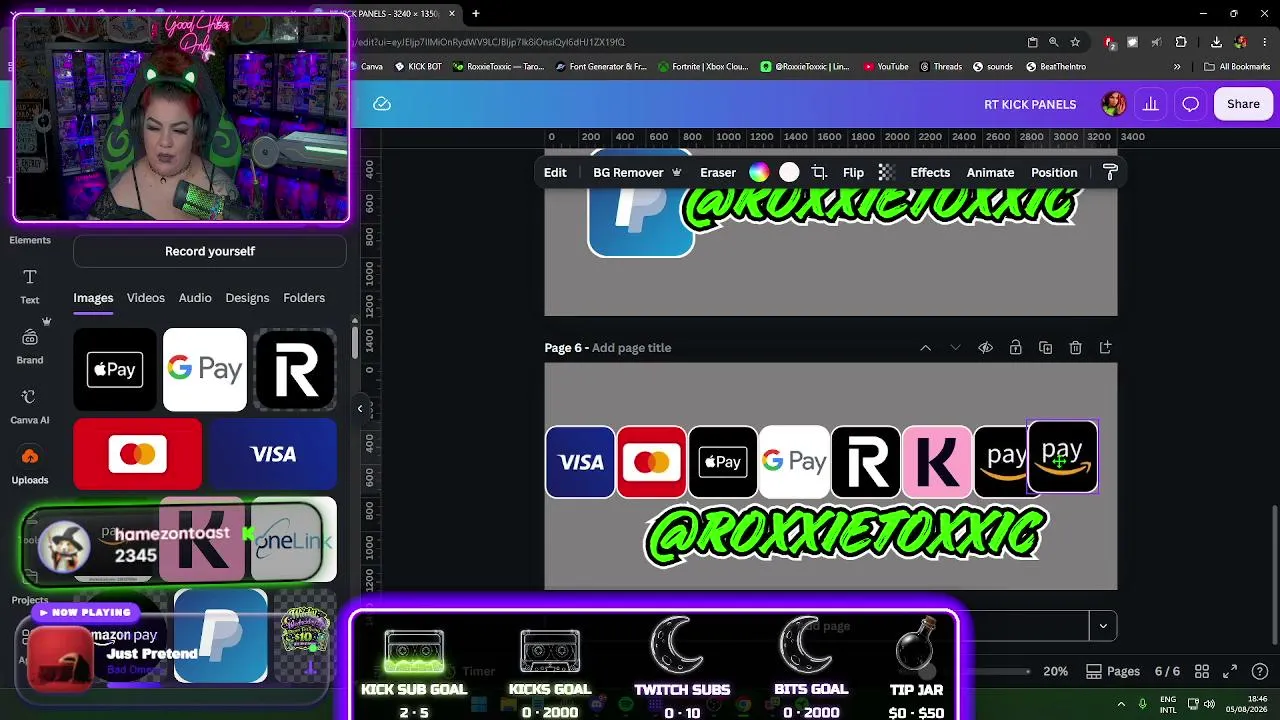Move Page 6 up with the chevron

coord(925,348)
